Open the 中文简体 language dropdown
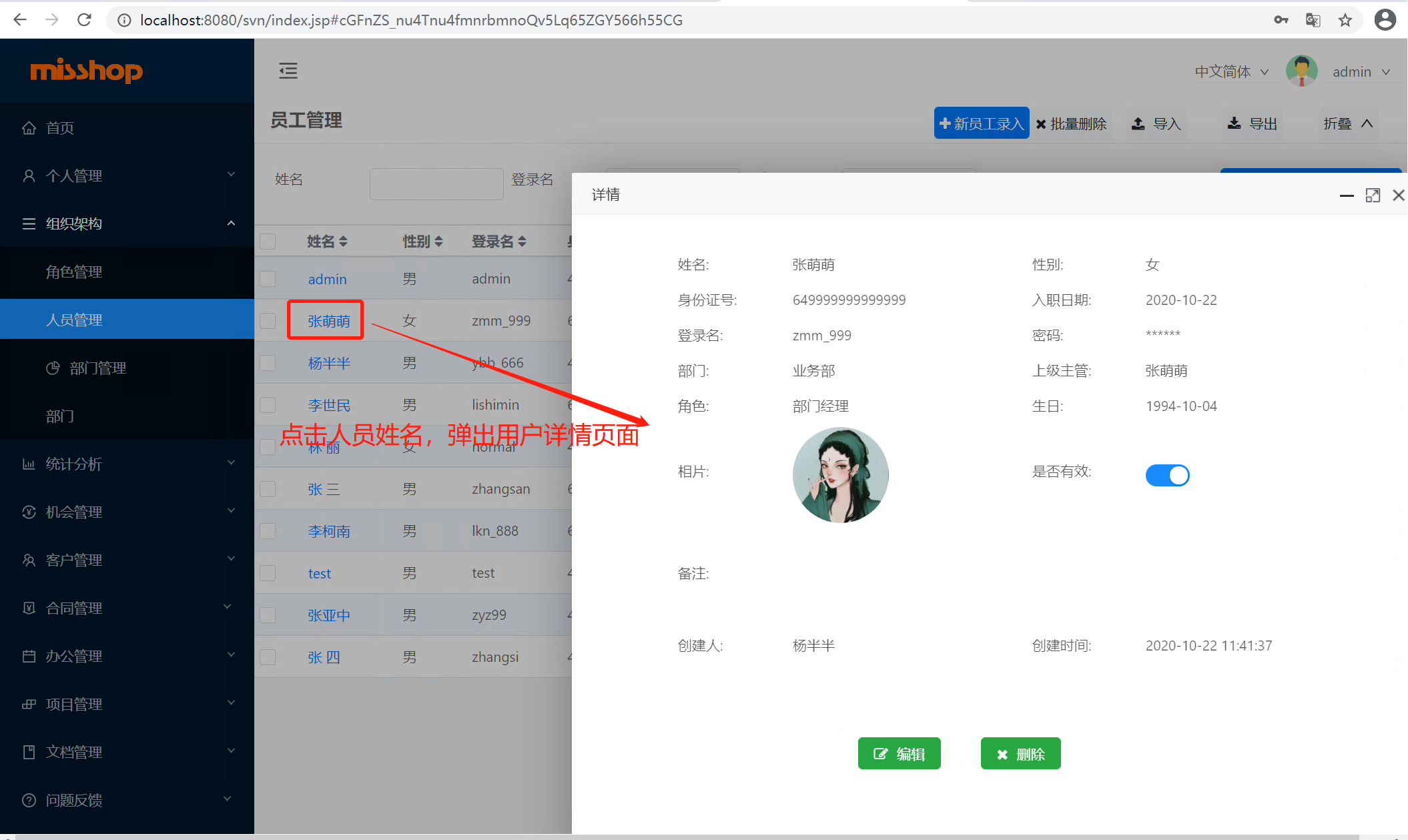 point(1231,71)
